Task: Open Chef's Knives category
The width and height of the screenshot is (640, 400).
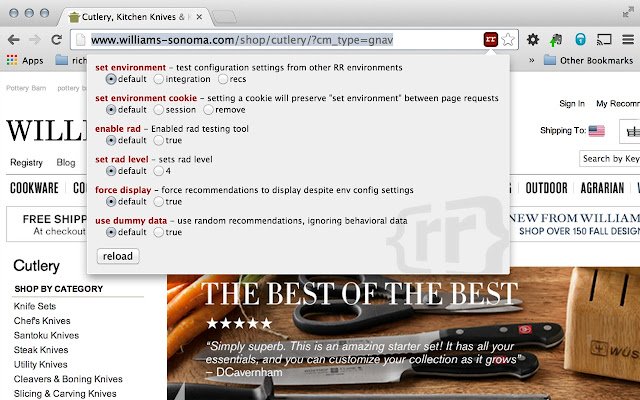Action: (x=42, y=321)
